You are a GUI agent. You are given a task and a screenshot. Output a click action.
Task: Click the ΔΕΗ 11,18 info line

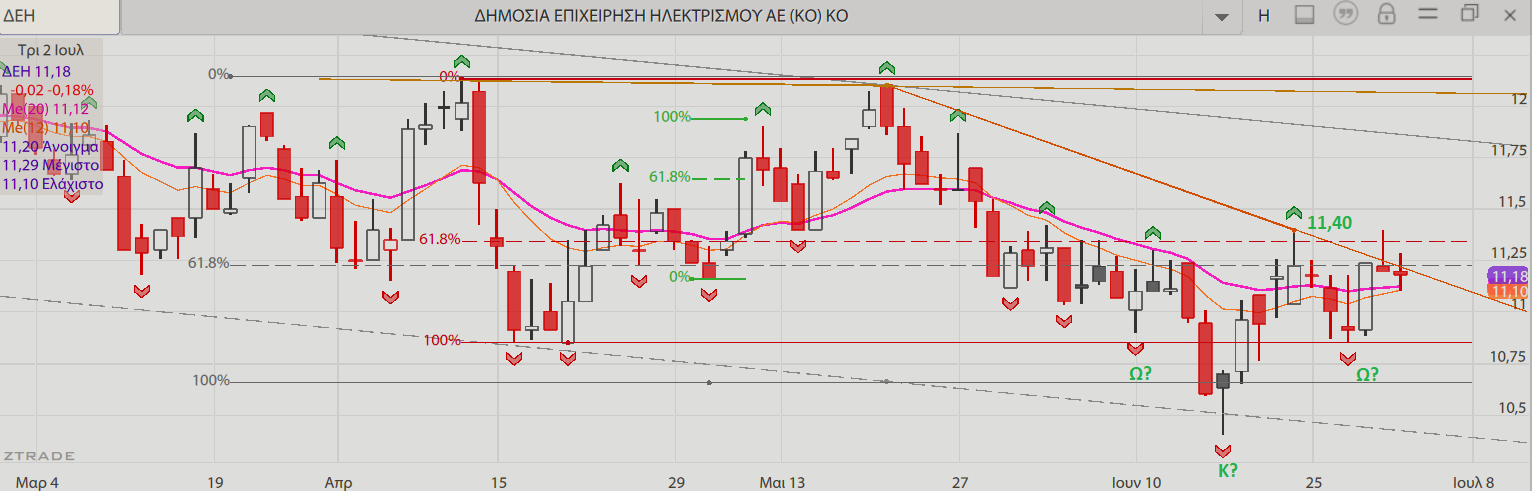[35, 71]
